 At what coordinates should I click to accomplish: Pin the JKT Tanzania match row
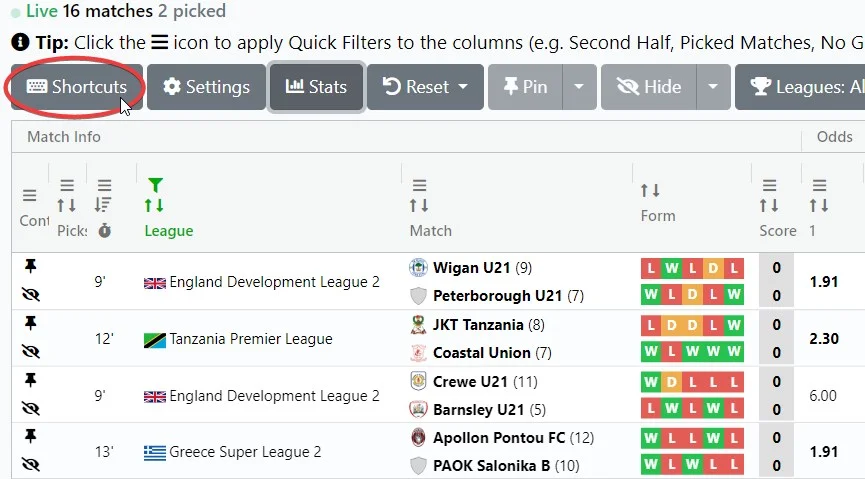pyautogui.click(x=30, y=323)
